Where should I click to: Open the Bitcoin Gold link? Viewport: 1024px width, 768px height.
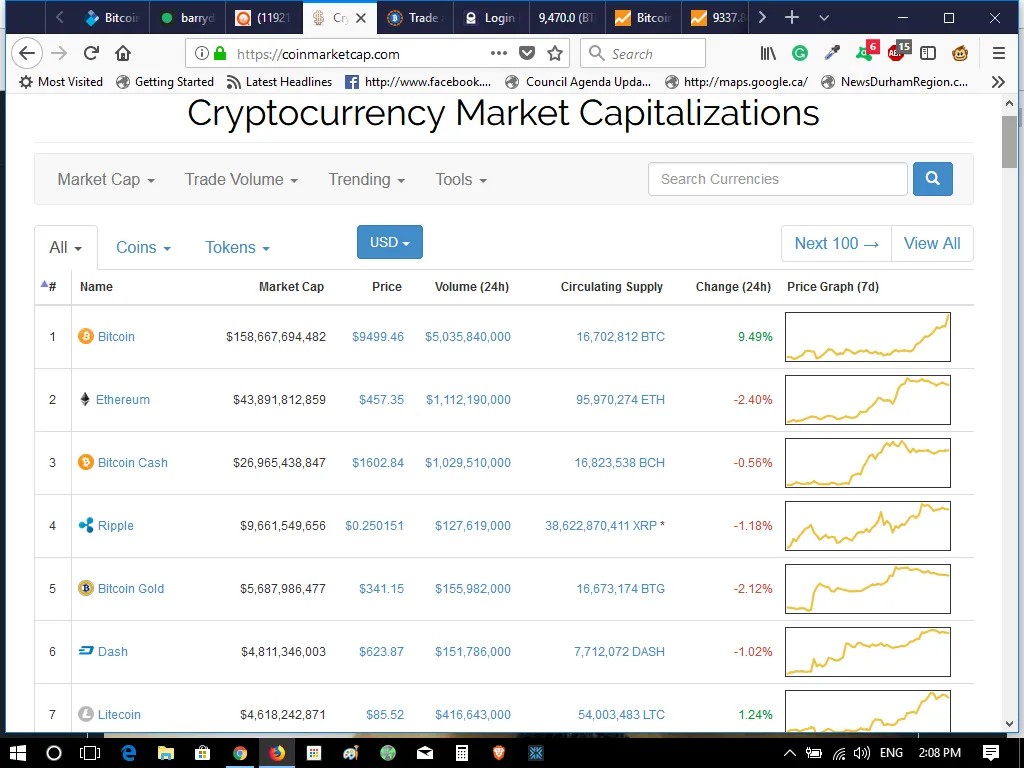coord(131,588)
